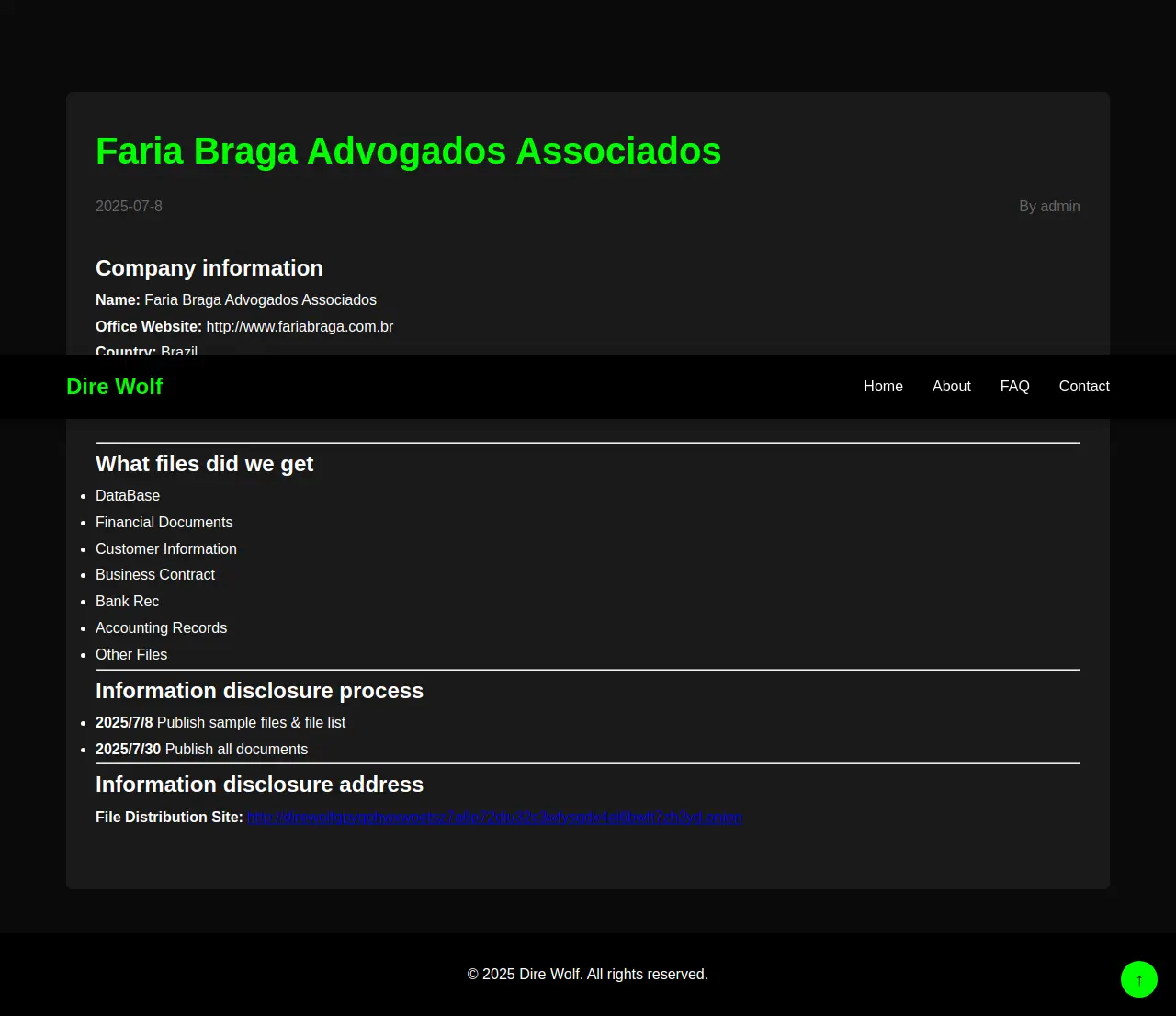Select the Financial Documents list item
The height and width of the screenshot is (1016, 1176).
(x=164, y=523)
